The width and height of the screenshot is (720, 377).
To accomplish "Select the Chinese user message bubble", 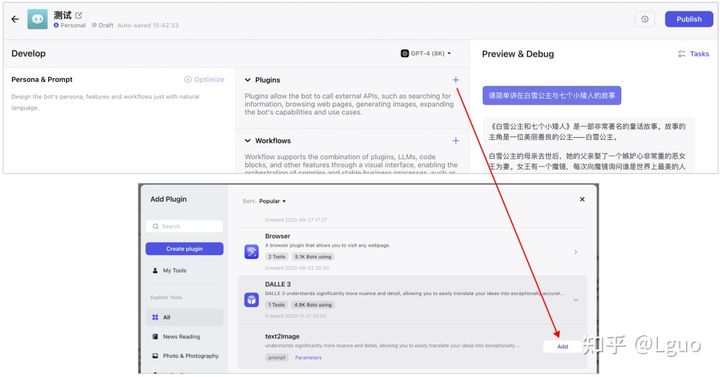I will pyautogui.click(x=551, y=96).
